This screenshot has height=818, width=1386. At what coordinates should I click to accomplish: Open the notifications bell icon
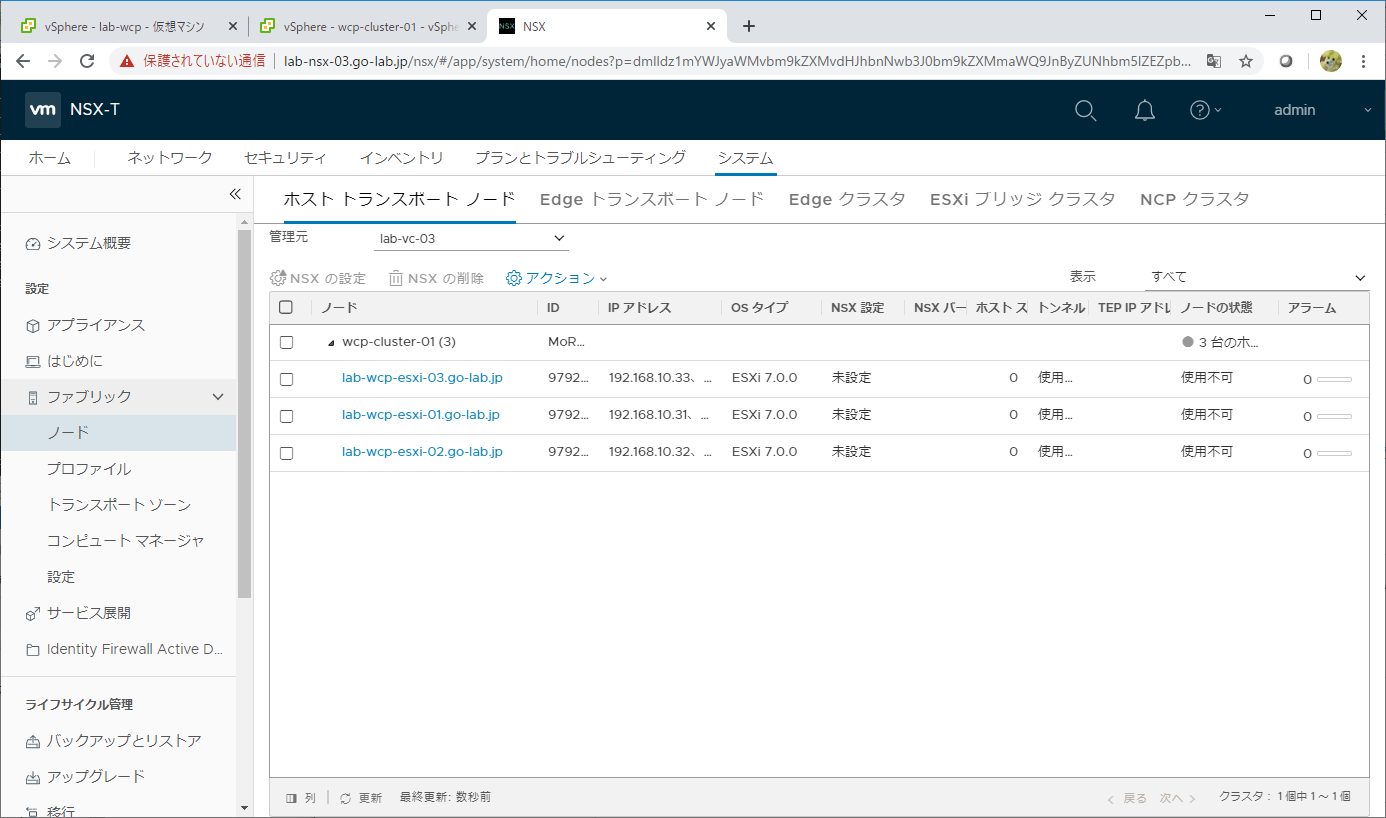tap(1145, 110)
